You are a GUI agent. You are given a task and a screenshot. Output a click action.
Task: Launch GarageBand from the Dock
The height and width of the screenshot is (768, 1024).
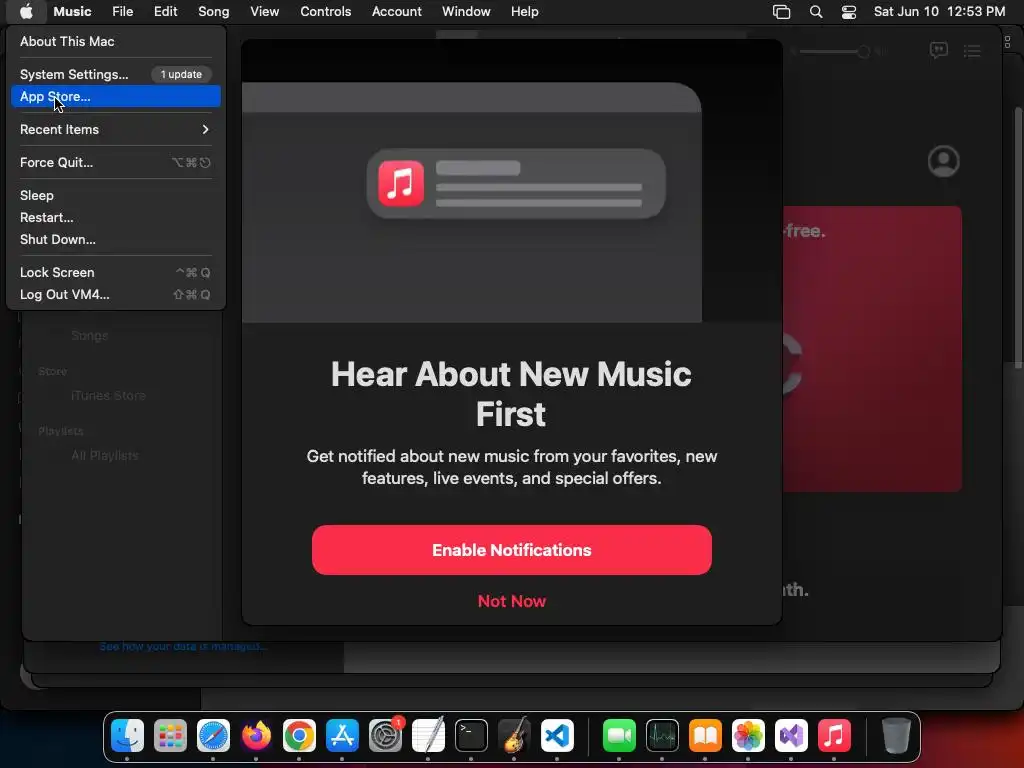(x=514, y=735)
